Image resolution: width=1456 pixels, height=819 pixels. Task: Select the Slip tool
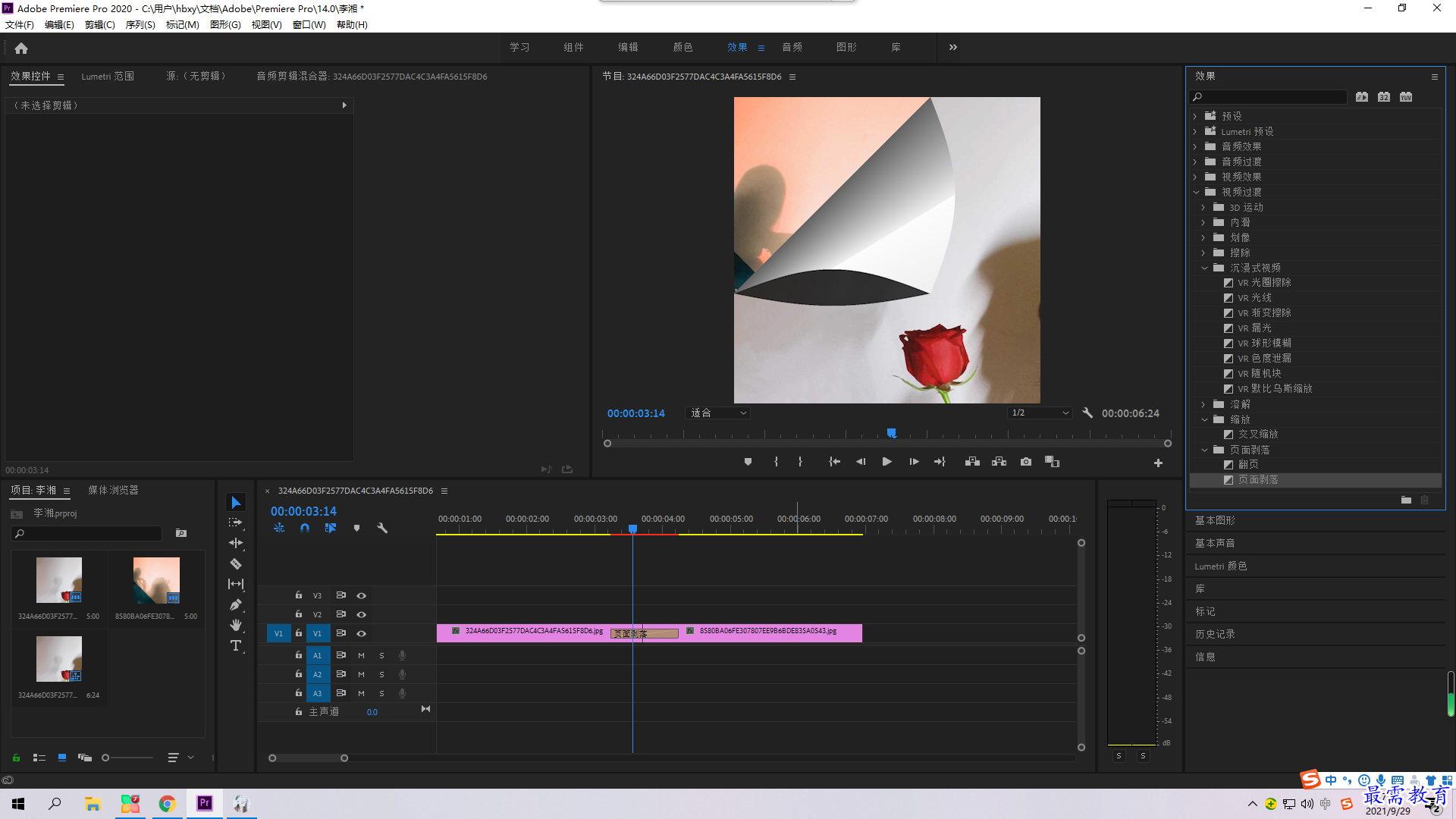(x=236, y=584)
